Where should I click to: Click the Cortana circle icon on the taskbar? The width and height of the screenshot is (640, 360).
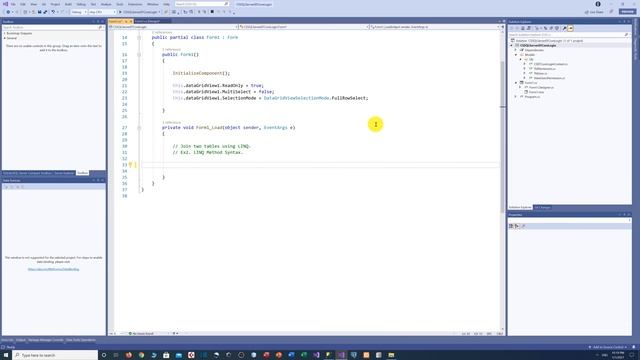104,355
